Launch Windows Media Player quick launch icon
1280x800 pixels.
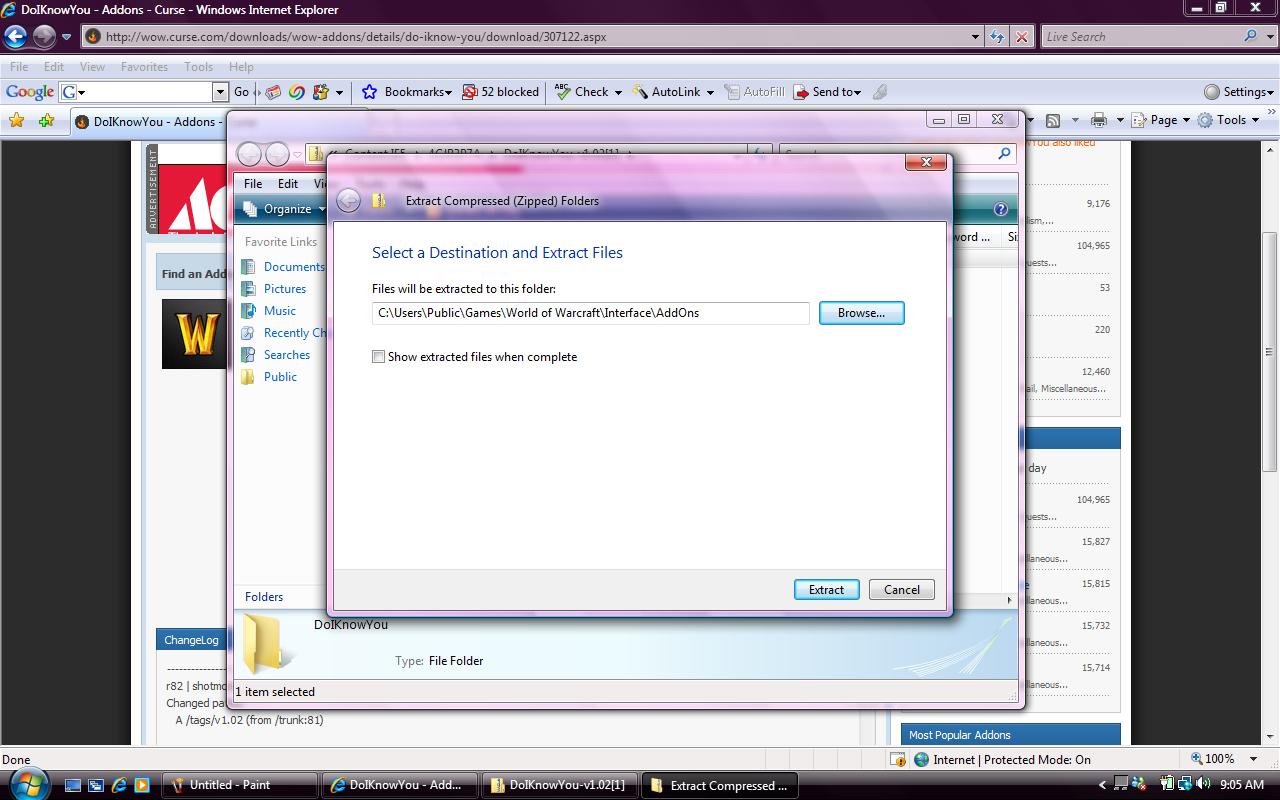142,785
